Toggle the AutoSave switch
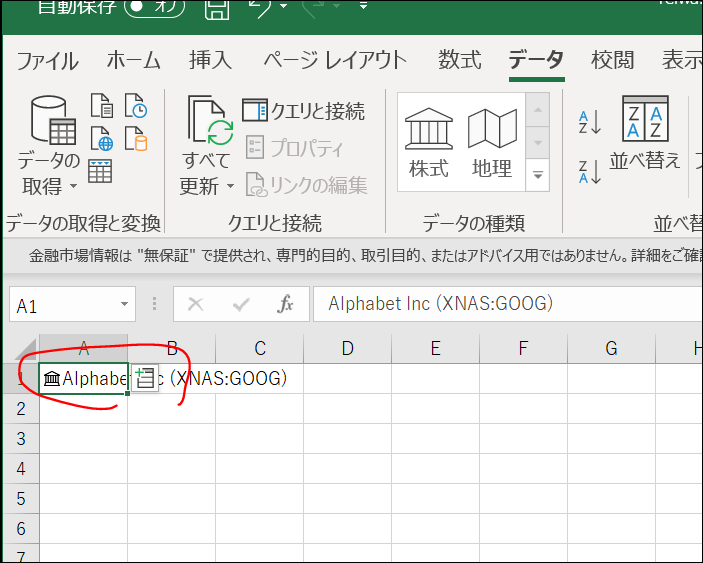This screenshot has height=563, width=703. tap(155, 8)
